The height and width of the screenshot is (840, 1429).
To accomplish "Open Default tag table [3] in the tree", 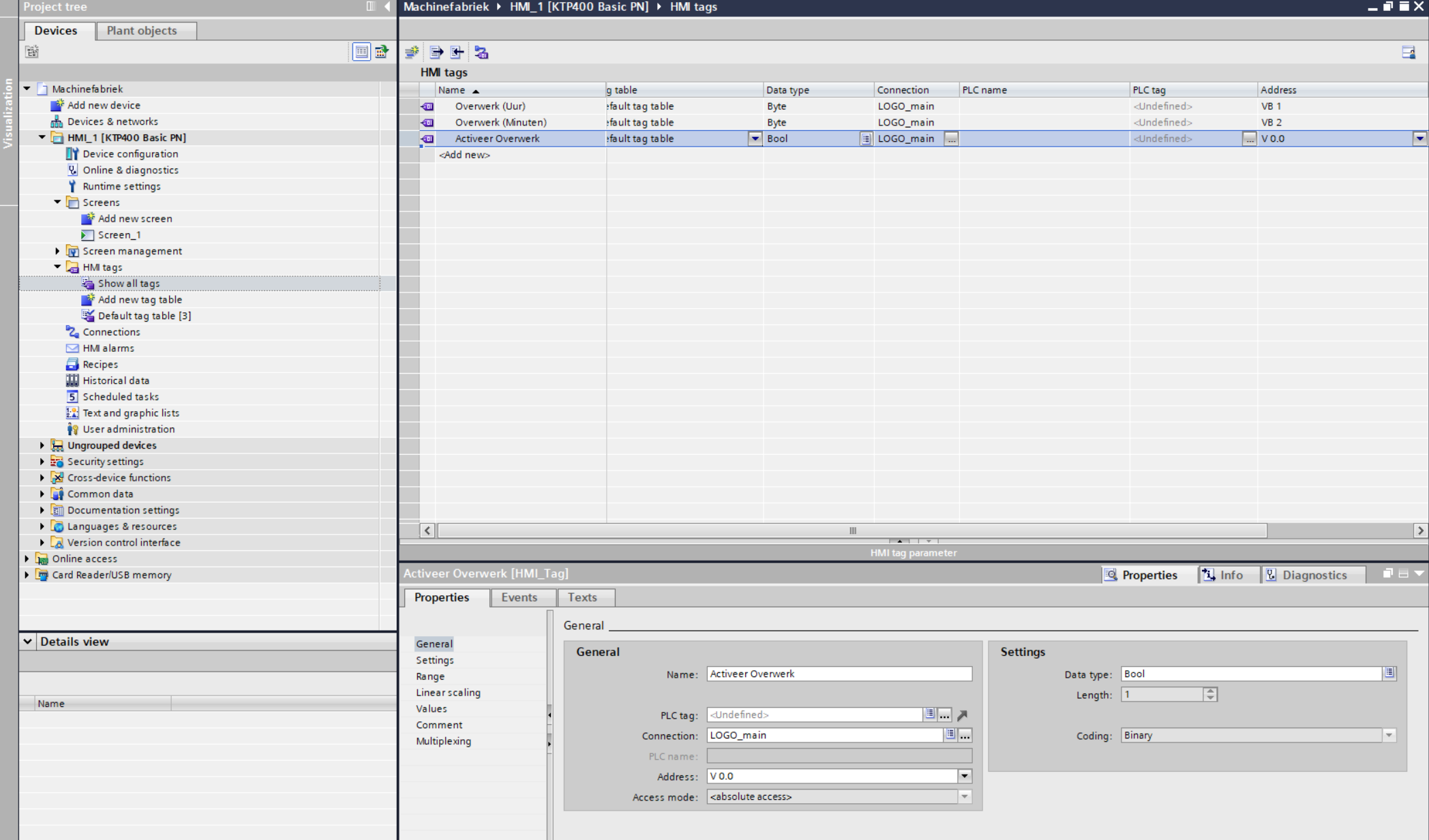I will click(x=144, y=316).
